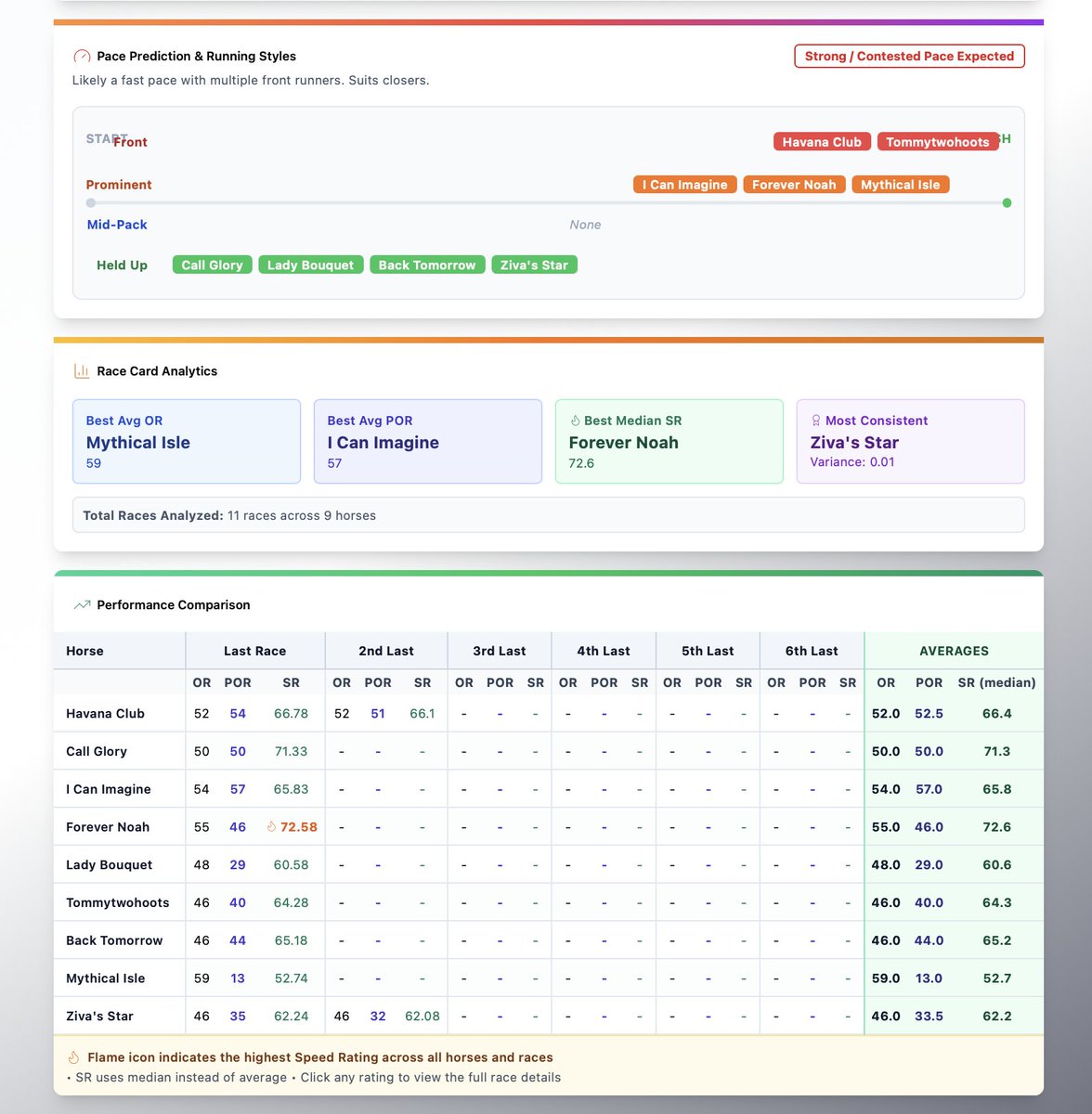
Task: Select the Call Glory row name
Action: point(97,752)
